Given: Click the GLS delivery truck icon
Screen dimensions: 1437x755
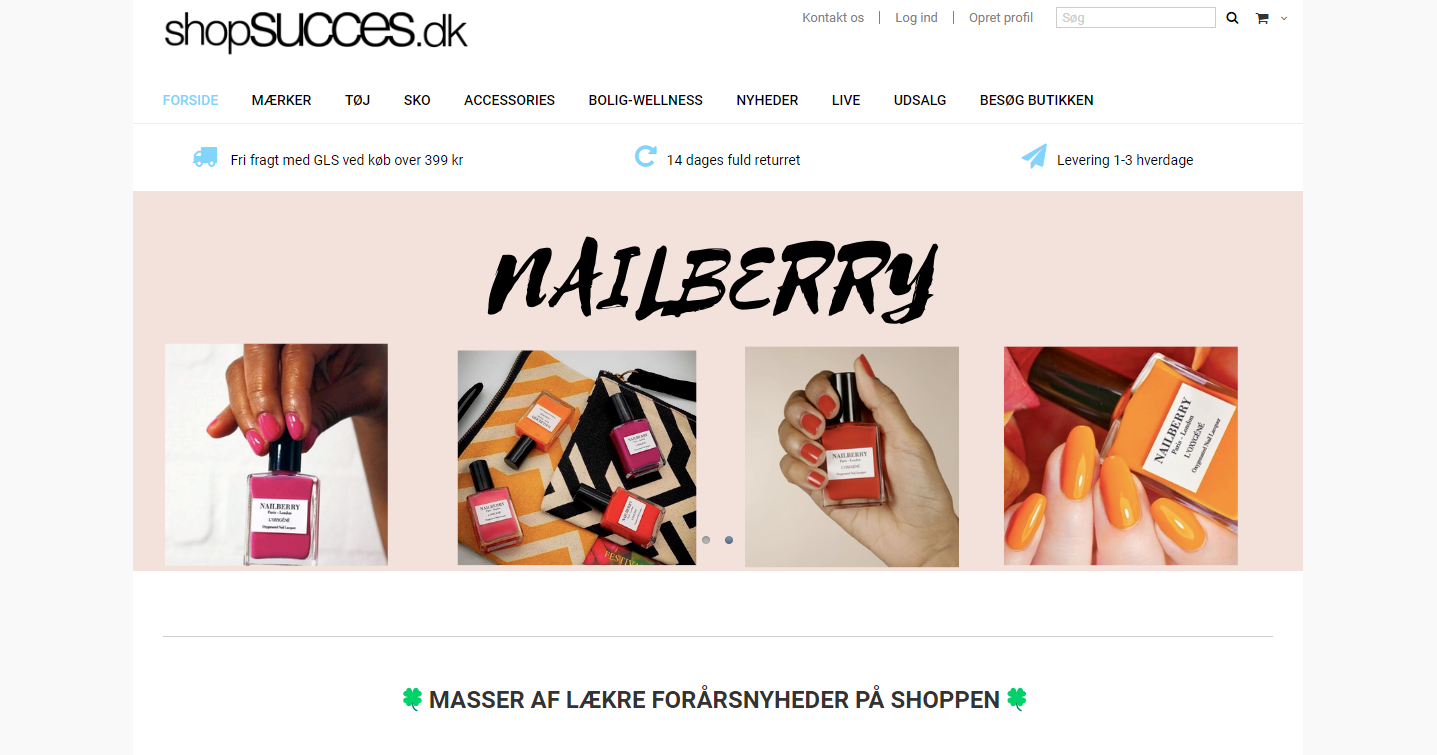Looking at the screenshot, I should click(x=205, y=157).
